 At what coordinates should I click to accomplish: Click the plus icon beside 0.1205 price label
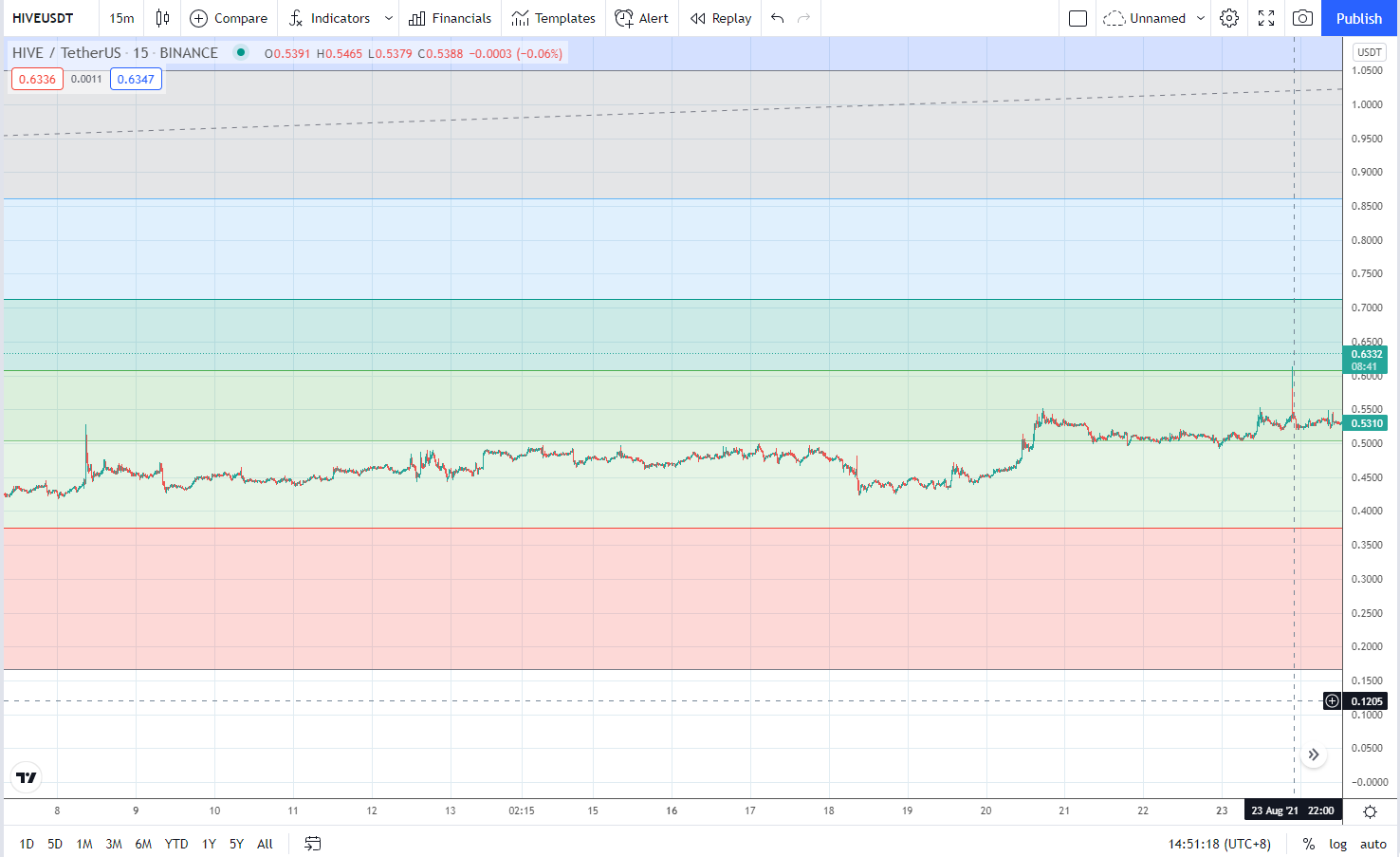[1333, 701]
